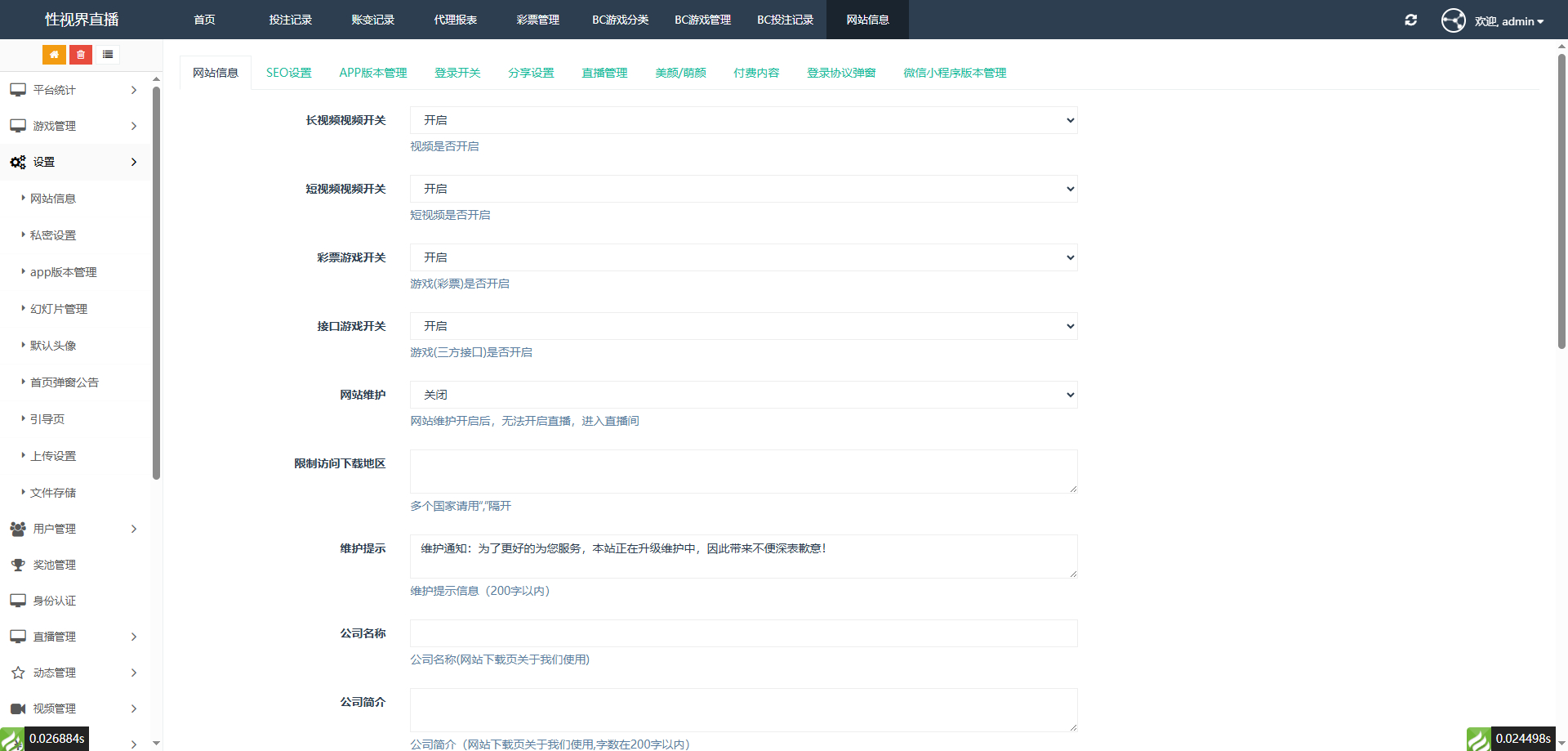
Task: Expand the 用户管理 sidebar menu
Action: point(73,529)
